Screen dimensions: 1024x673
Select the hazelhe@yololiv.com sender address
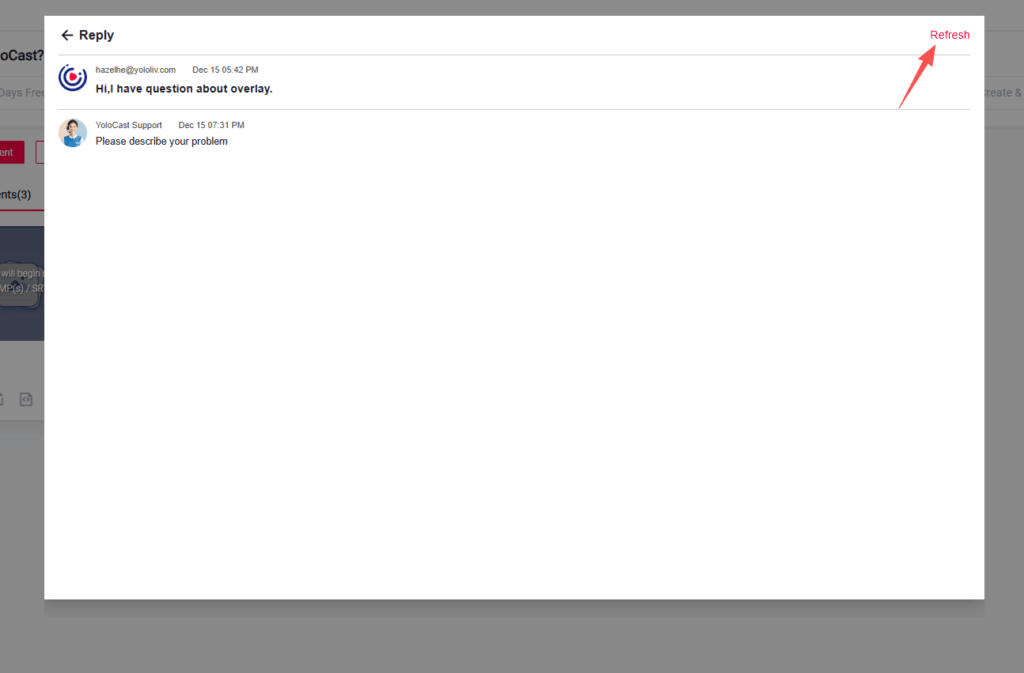tap(136, 70)
